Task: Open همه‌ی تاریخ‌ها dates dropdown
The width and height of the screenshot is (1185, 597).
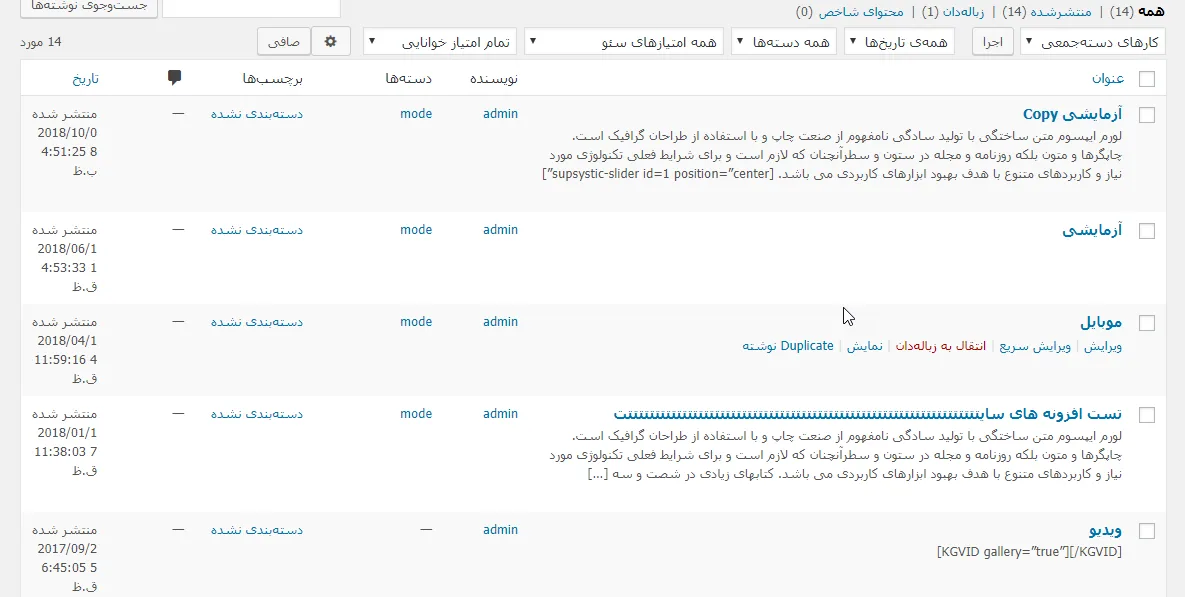Action: point(899,42)
